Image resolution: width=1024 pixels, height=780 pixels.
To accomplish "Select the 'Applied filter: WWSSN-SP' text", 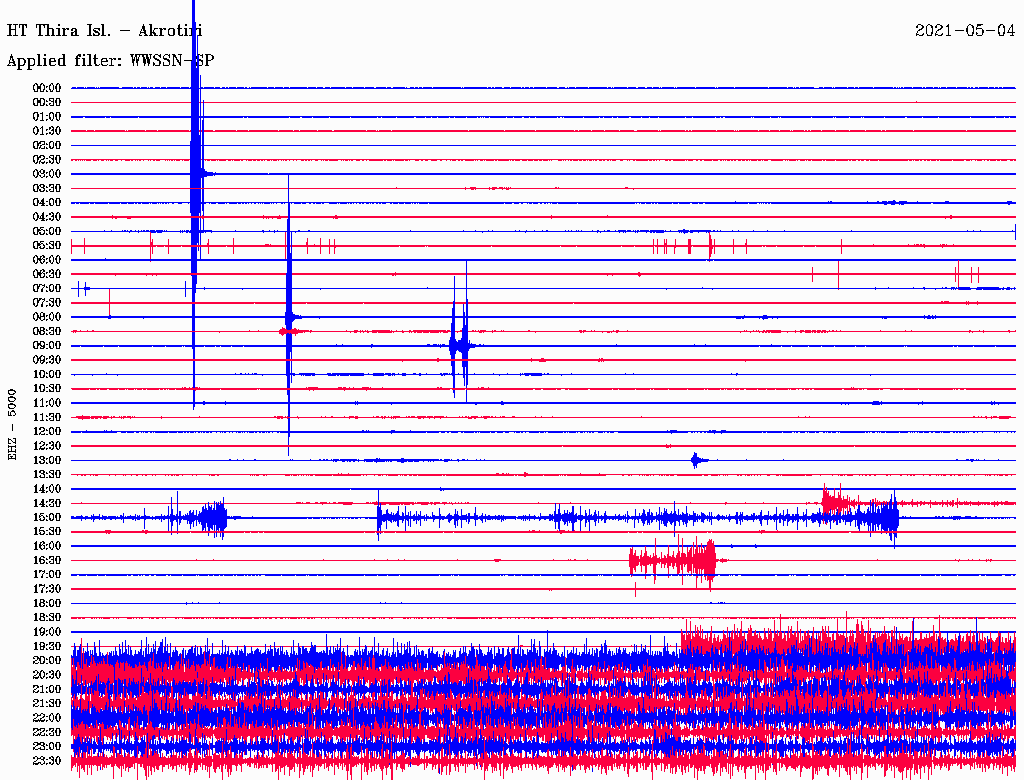I will click(110, 61).
